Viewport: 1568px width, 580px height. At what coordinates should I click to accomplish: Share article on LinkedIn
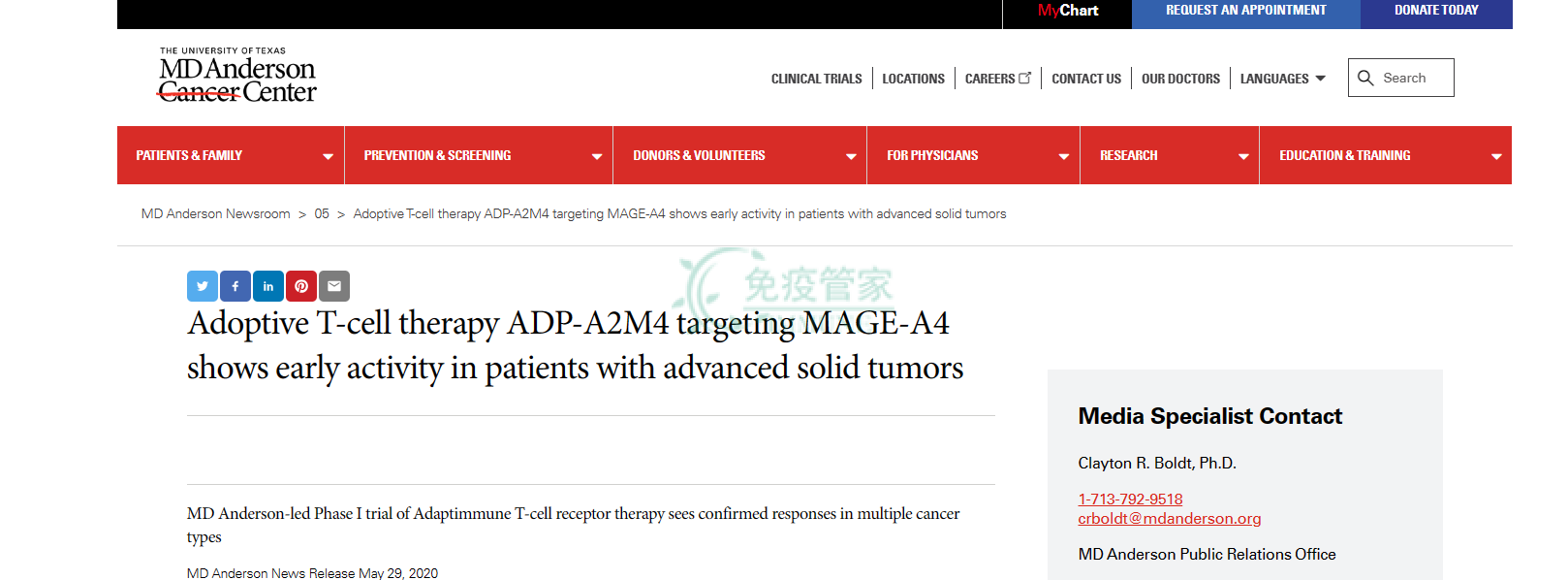[268, 286]
